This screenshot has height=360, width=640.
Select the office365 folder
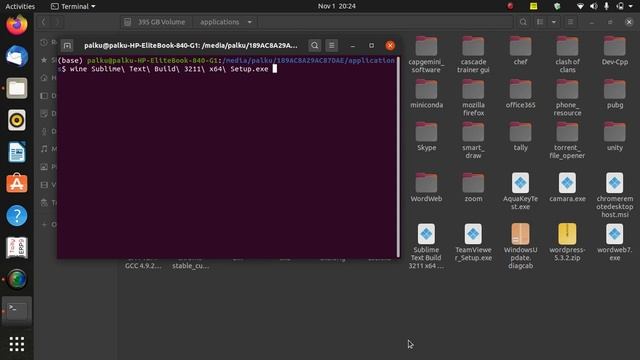click(x=520, y=93)
